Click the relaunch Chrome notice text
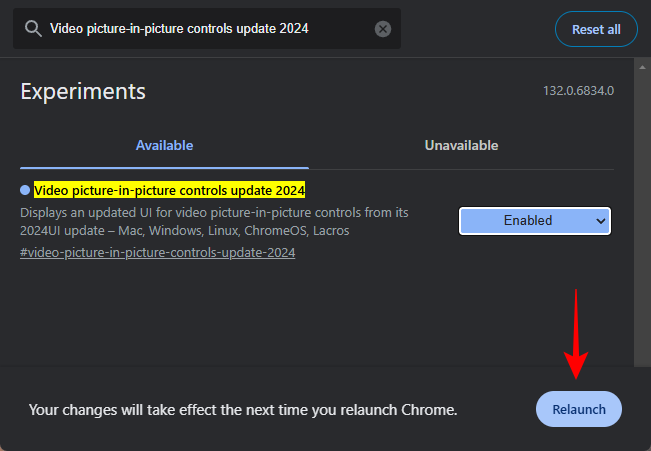 click(x=243, y=410)
